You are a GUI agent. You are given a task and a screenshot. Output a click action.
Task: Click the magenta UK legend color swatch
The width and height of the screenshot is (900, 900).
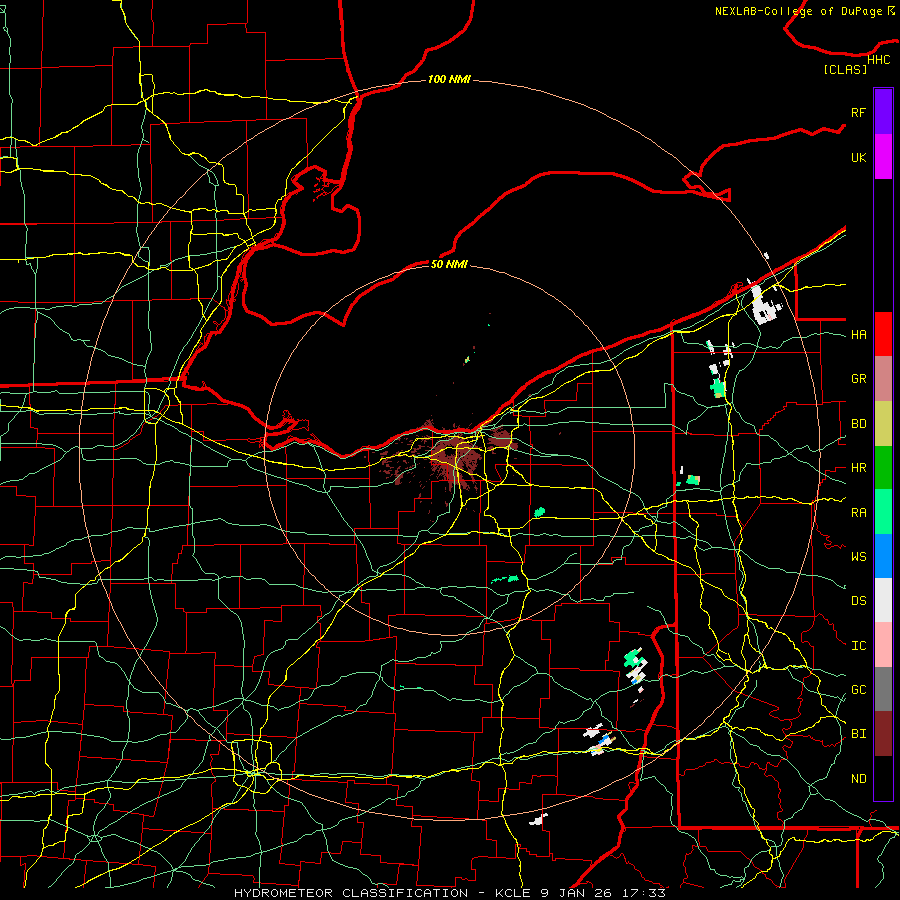coord(883,157)
